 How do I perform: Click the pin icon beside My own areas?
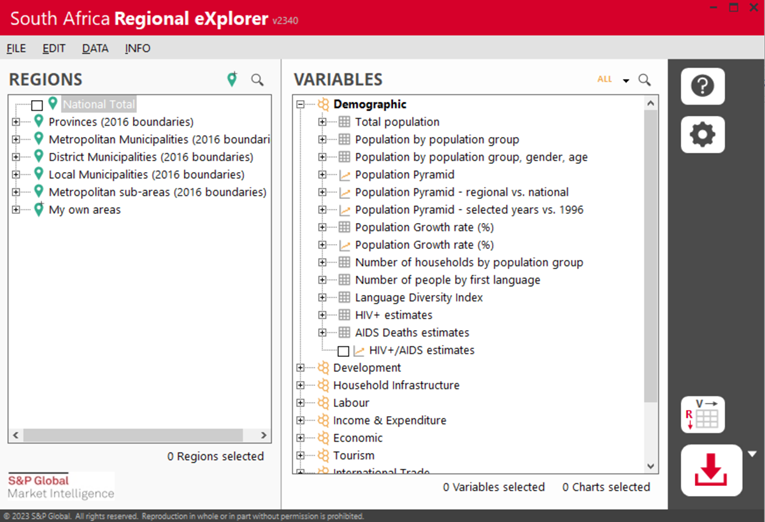39,209
